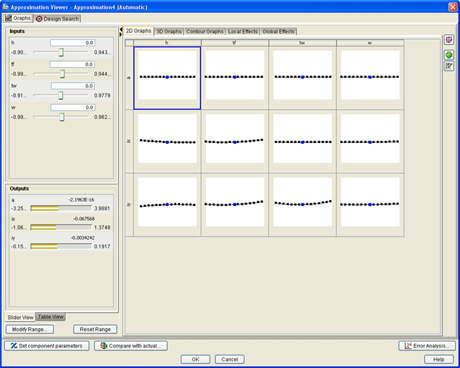Click the tf input value field

(72, 64)
